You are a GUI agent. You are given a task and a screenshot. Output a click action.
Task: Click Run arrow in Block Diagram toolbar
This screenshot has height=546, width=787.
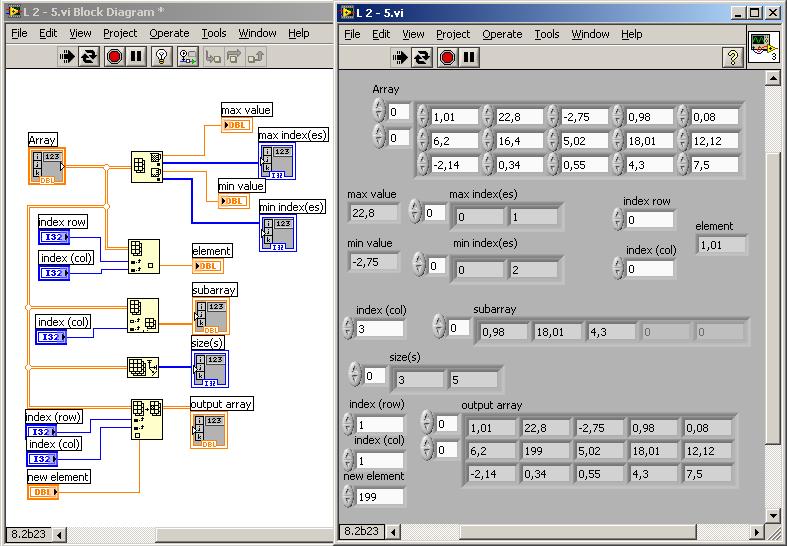[x=68, y=57]
